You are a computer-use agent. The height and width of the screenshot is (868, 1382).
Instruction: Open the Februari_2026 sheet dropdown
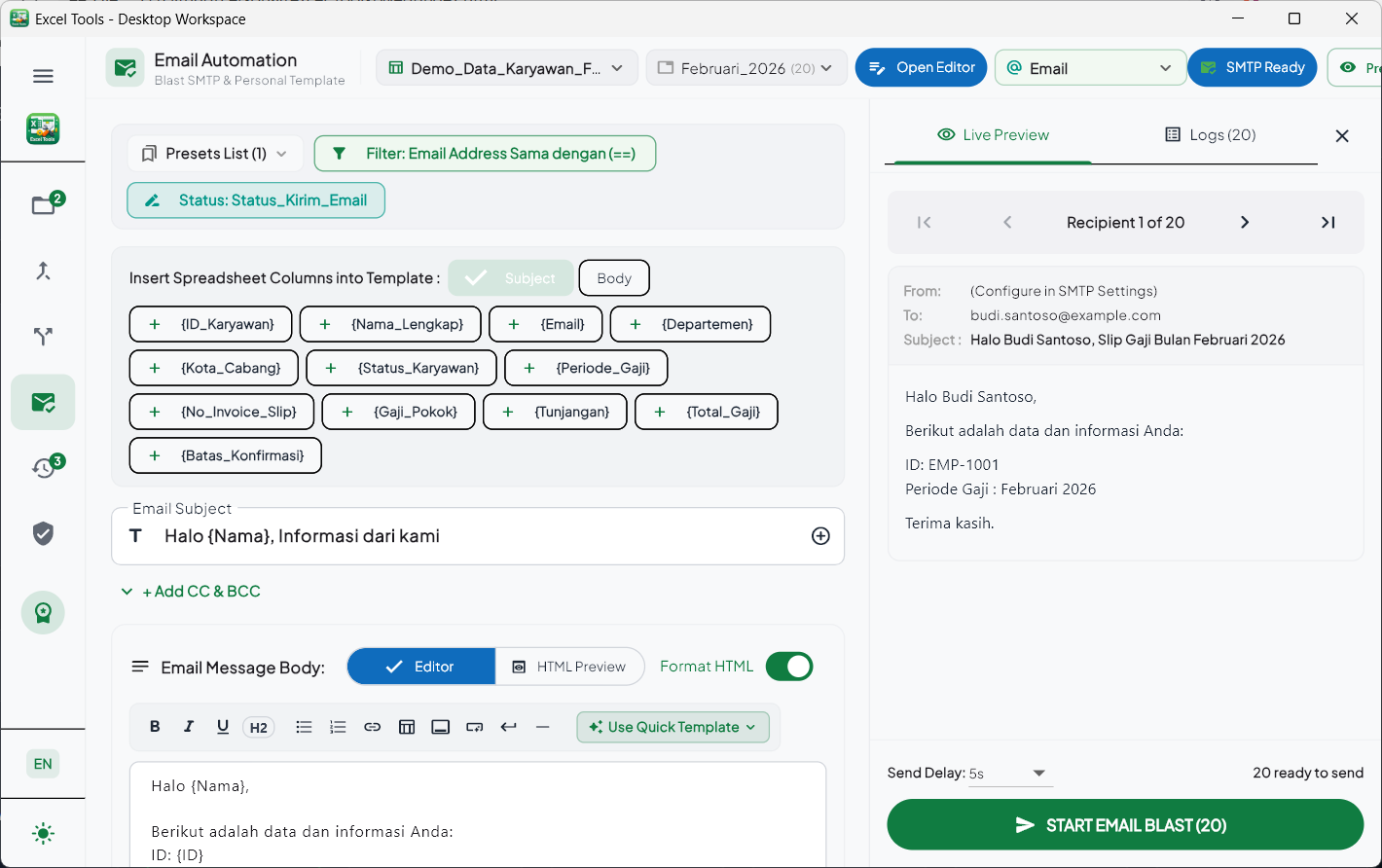[746, 68]
